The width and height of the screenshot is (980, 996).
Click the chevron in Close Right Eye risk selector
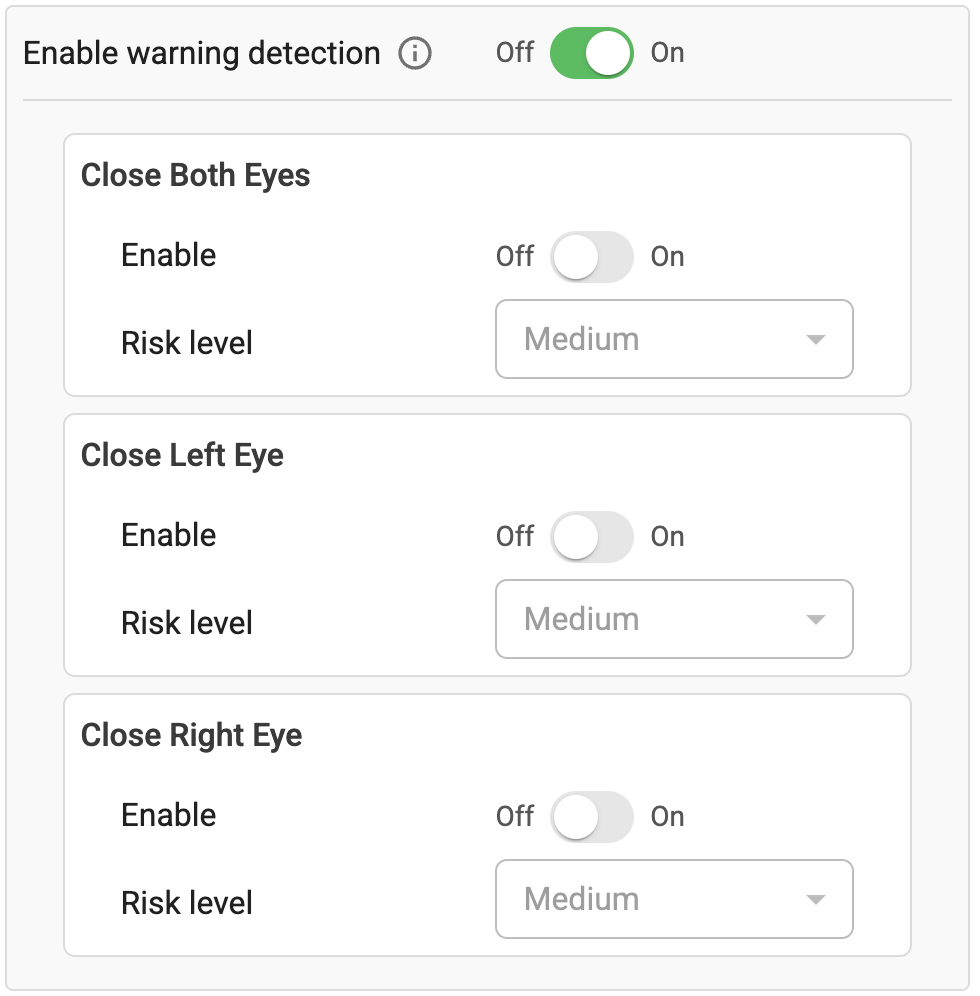[817, 899]
